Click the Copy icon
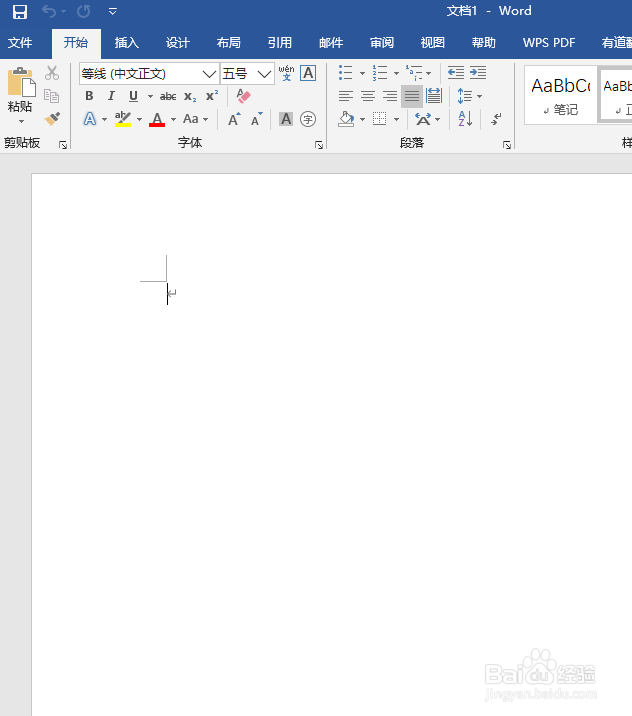 click(x=52, y=96)
